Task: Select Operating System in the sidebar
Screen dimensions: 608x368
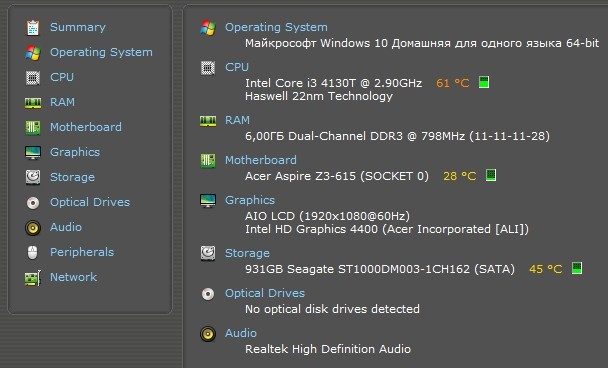Action: pyautogui.click(x=101, y=52)
